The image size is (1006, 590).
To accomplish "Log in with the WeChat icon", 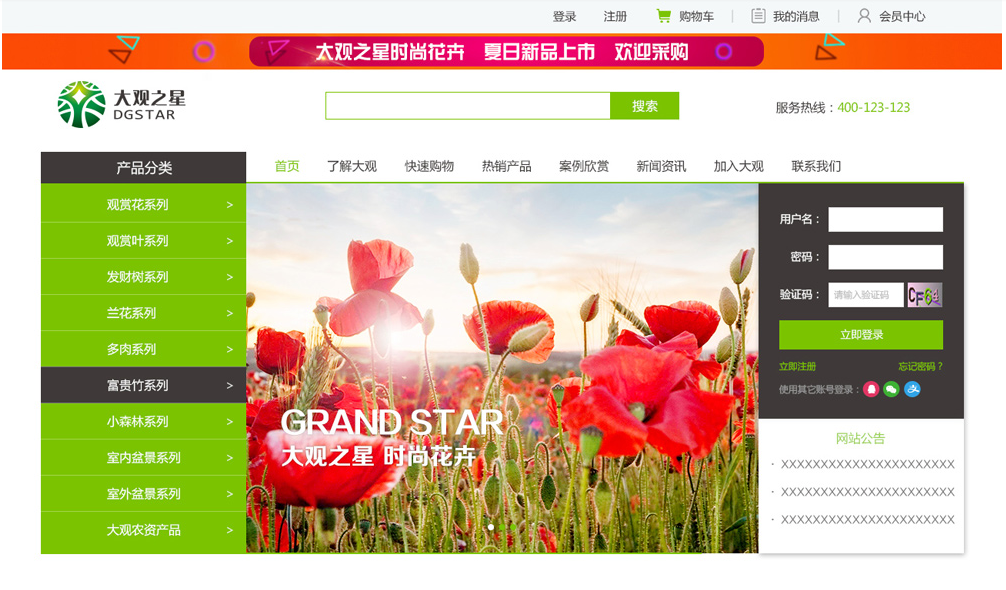I will coord(891,389).
